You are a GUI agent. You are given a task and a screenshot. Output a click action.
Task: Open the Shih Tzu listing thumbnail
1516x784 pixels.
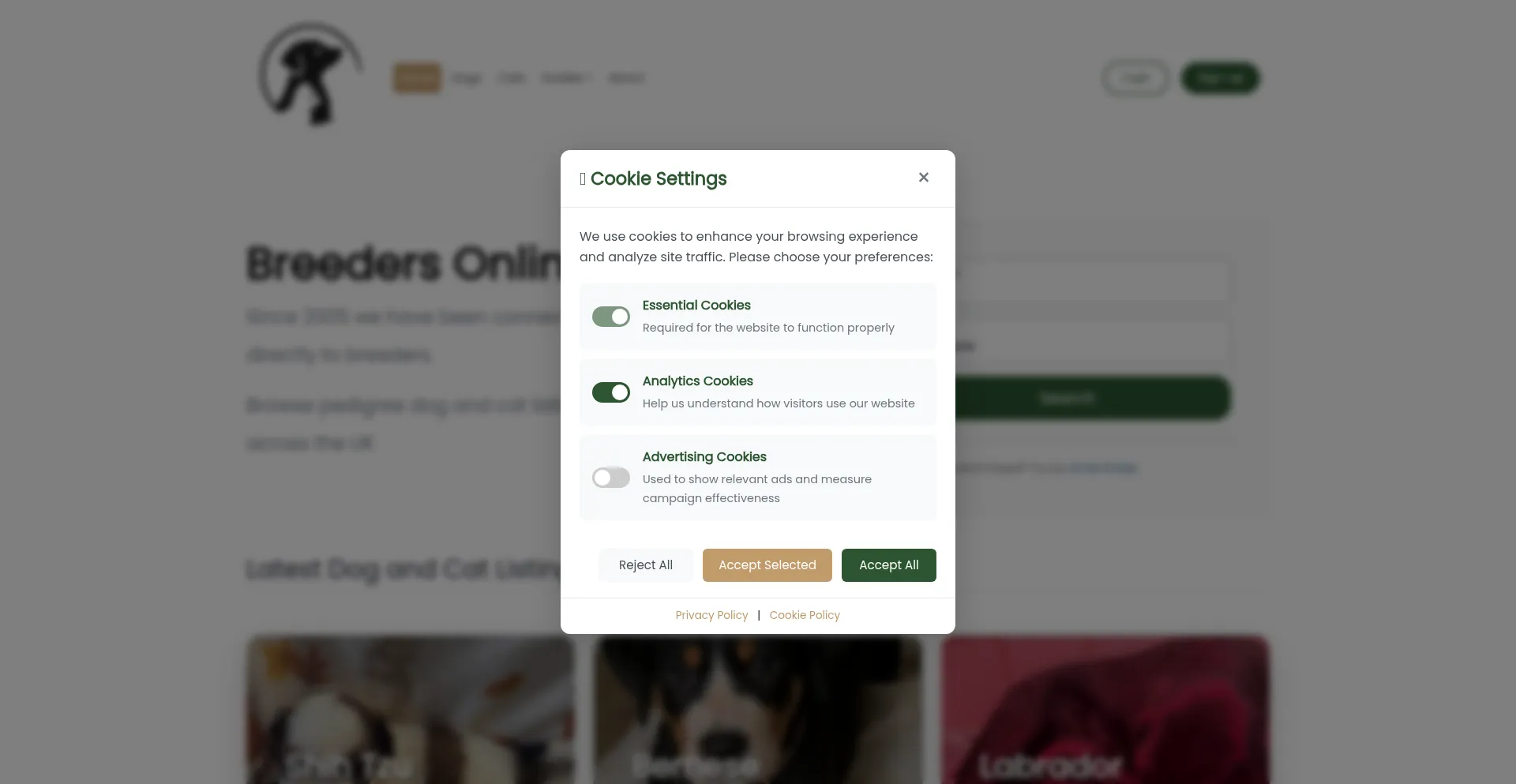(411, 711)
